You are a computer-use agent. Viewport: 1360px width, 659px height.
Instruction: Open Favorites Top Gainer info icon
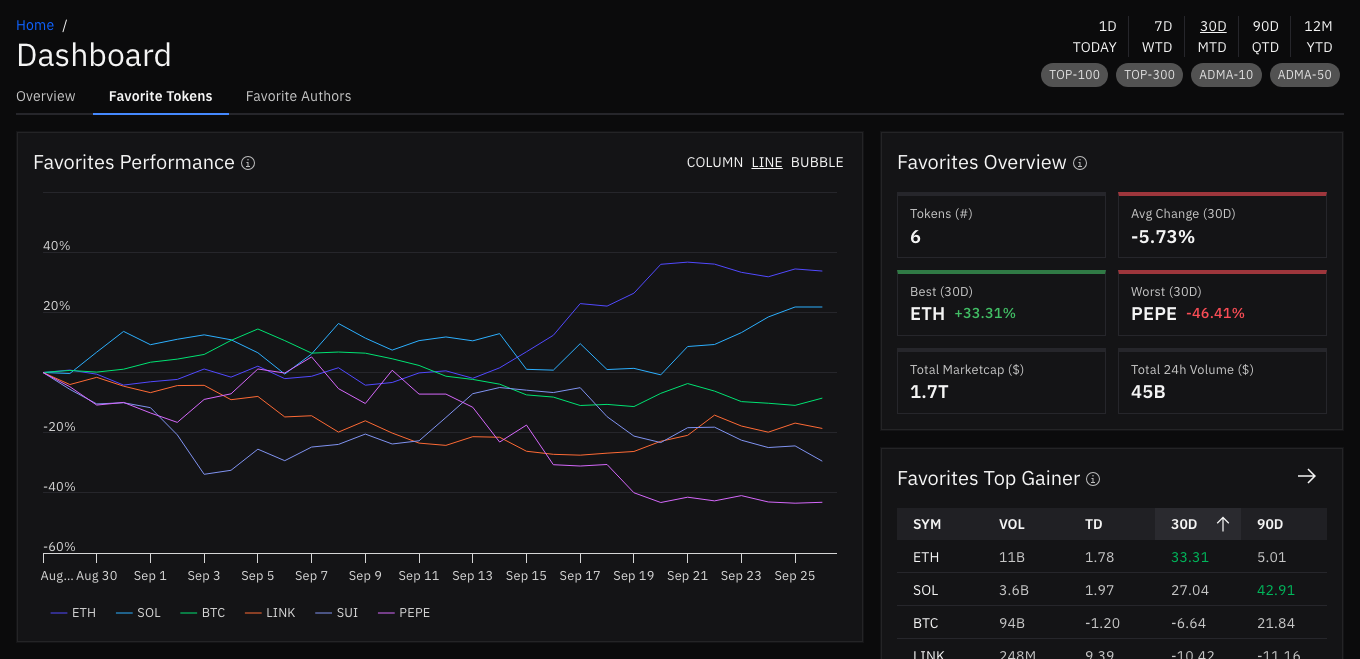tap(1093, 479)
